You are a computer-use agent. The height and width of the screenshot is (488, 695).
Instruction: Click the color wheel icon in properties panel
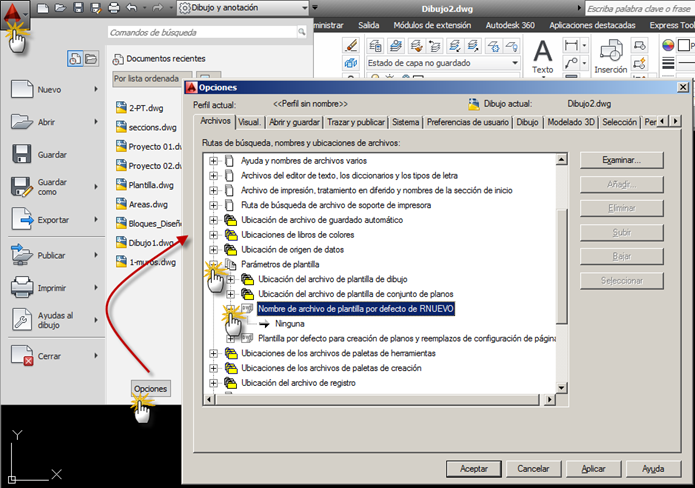(668, 45)
